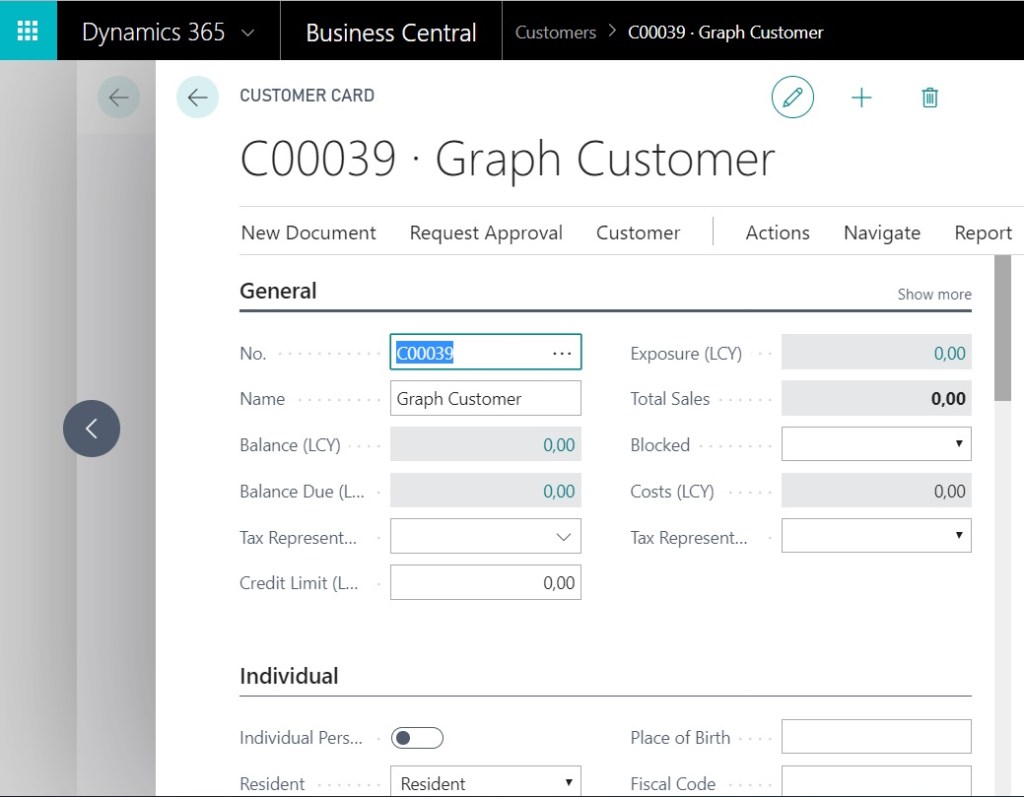
Task: Open the Resident dropdown
Action: (x=485, y=782)
